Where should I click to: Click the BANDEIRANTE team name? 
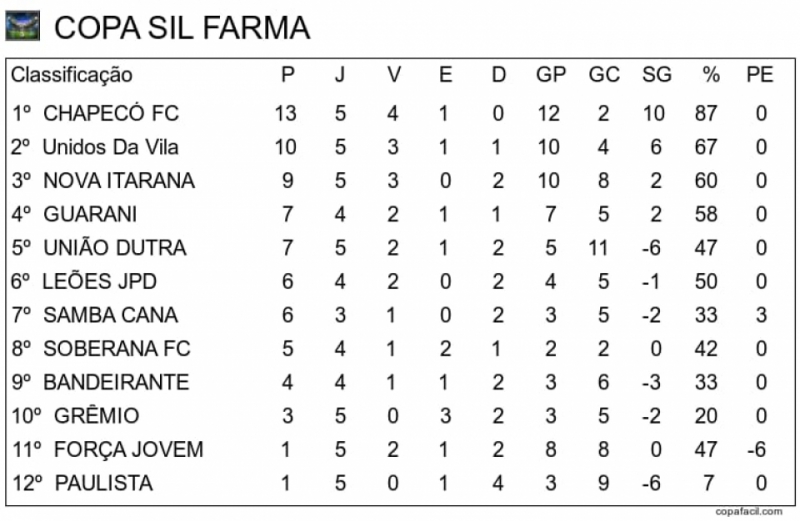pos(116,383)
